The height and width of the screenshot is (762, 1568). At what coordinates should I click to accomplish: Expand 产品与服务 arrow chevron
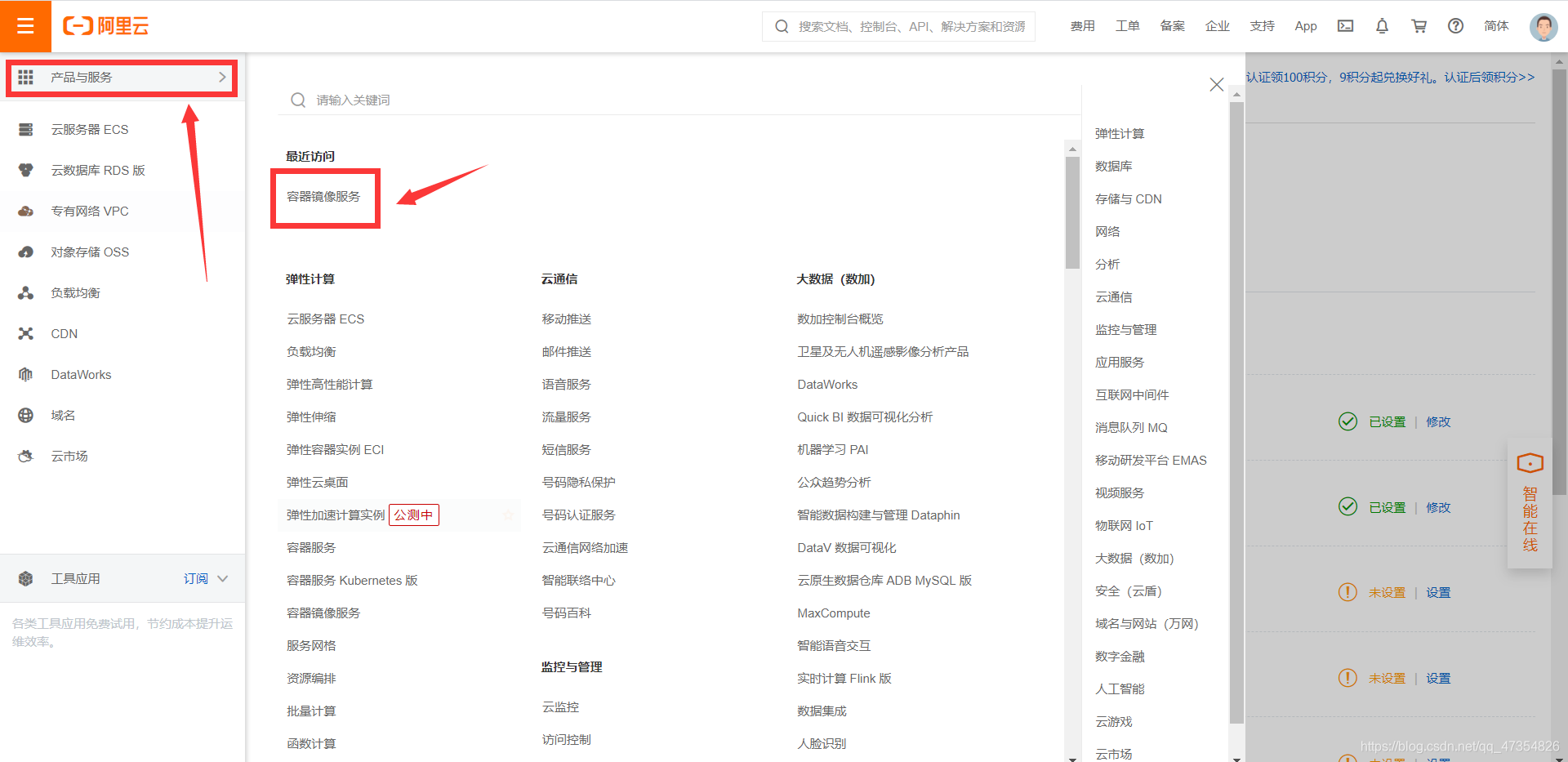click(222, 77)
